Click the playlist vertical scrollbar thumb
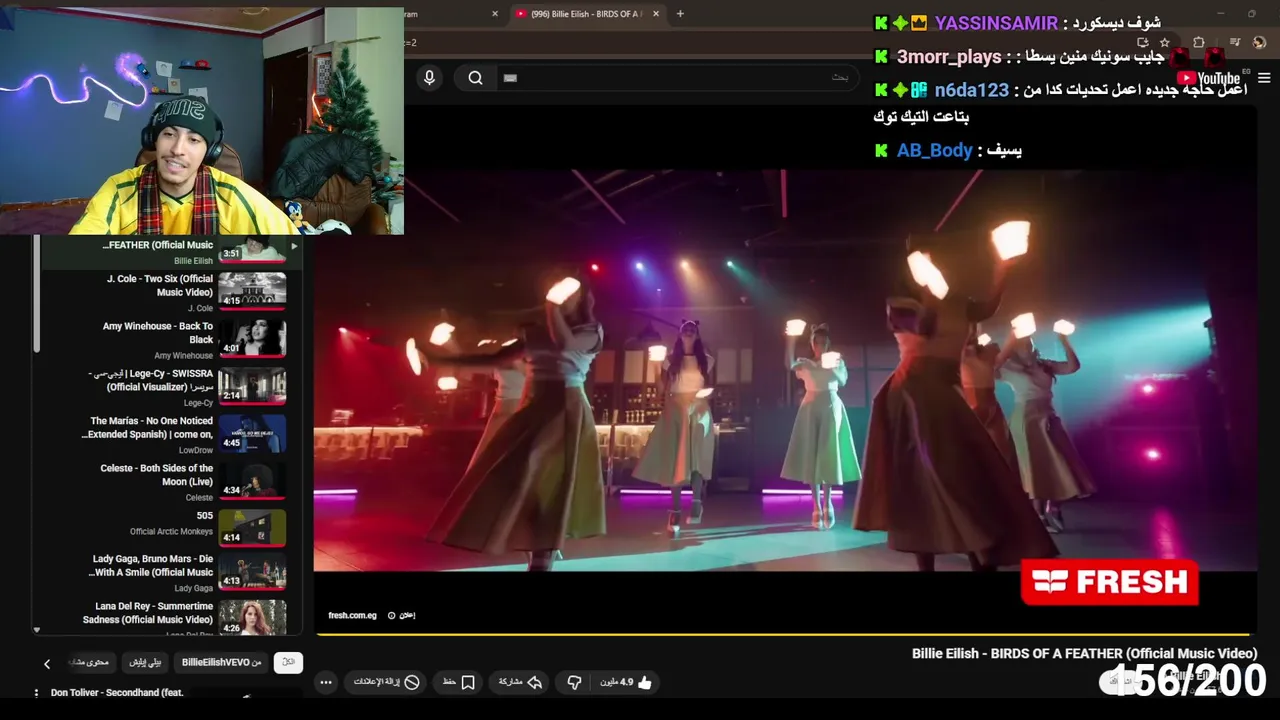This screenshot has height=720, width=1280. click(x=37, y=294)
